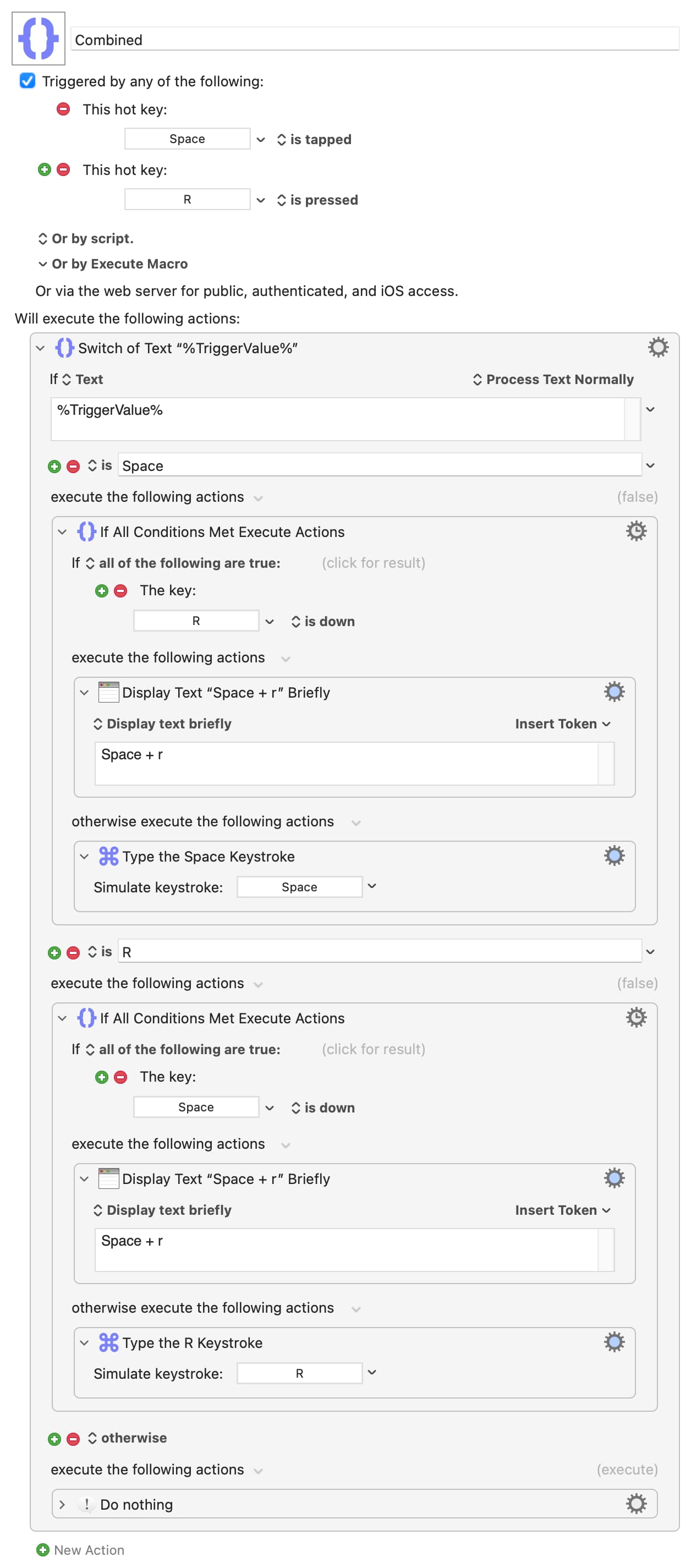Click the New Action button
The width and height of the screenshot is (691, 1568).
coord(80,1549)
